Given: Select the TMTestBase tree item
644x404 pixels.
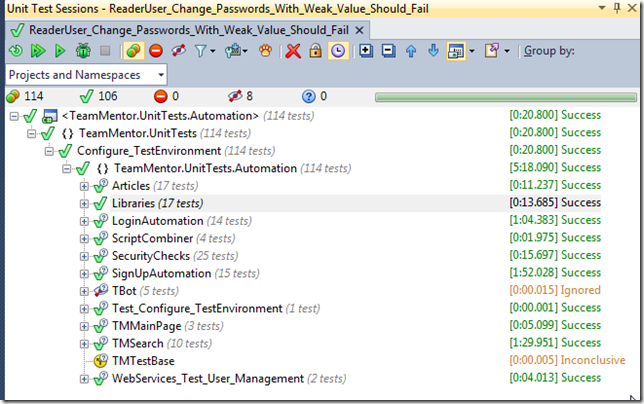Looking at the screenshot, I should click(143, 361).
